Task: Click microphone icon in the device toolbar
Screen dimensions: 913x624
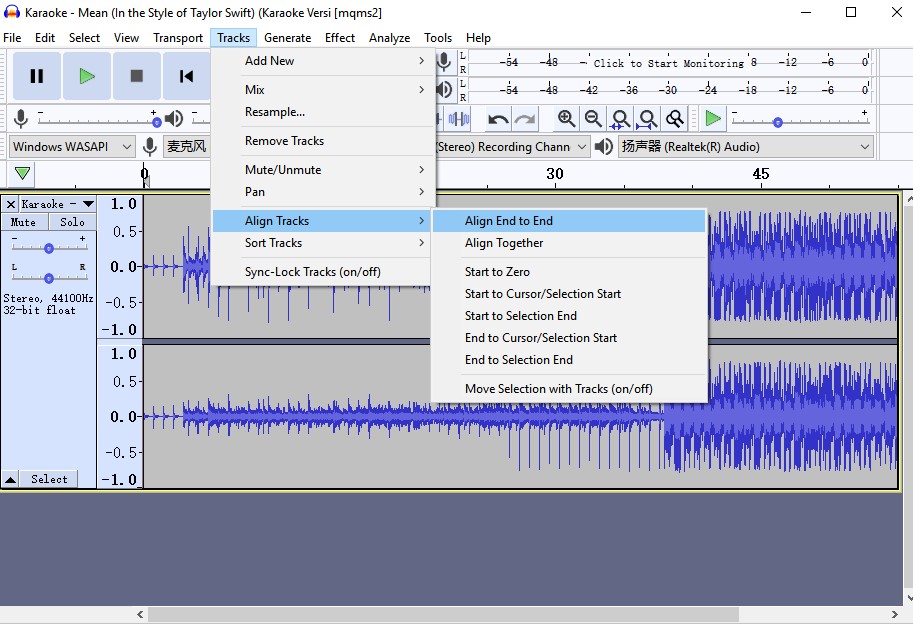Action: pyautogui.click(x=150, y=146)
